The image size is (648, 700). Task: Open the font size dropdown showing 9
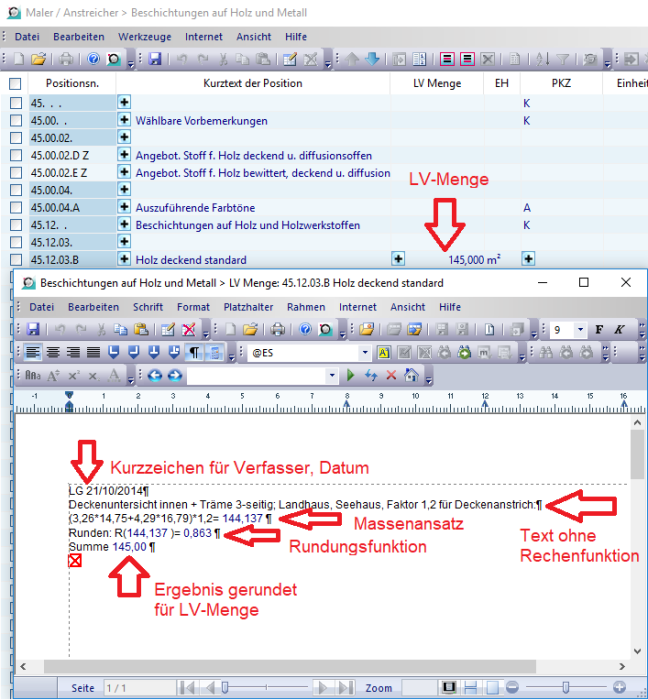pyautogui.click(x=581, y=330)
